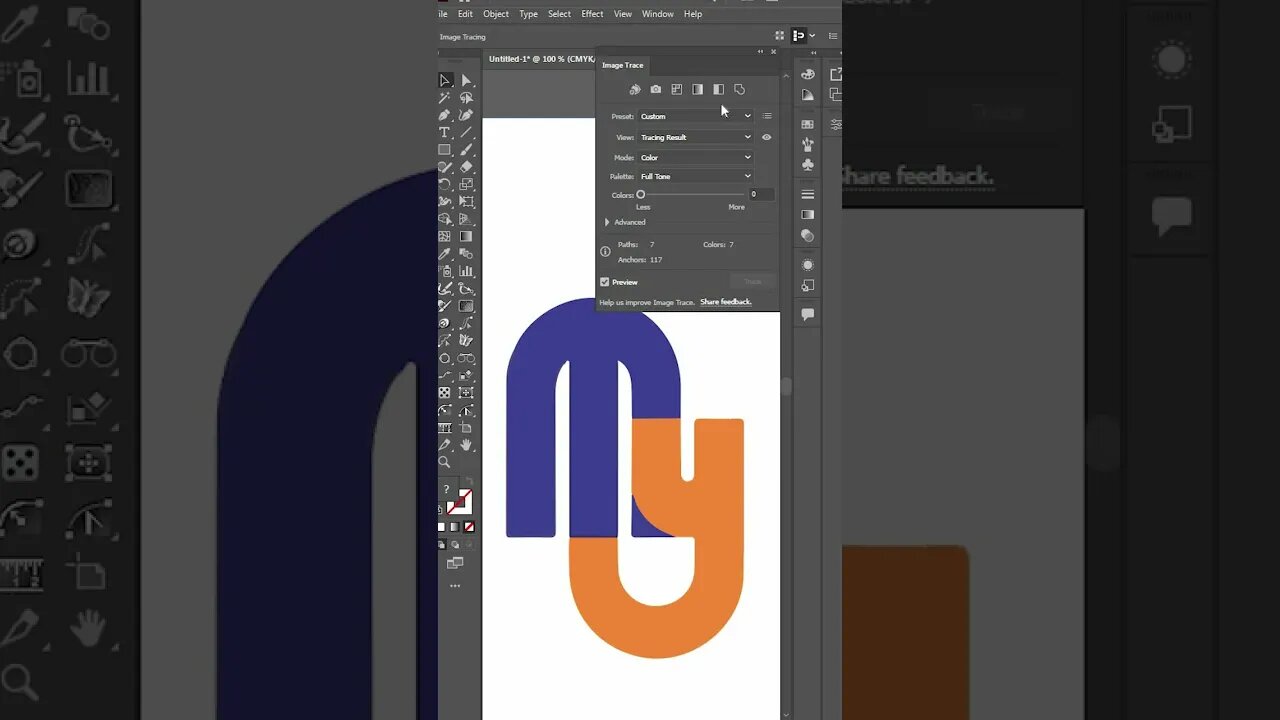This screenshot has height=720, width=1280.
Task: Open the workspace switcher dropdown arrow
Action: click(811, 36)
